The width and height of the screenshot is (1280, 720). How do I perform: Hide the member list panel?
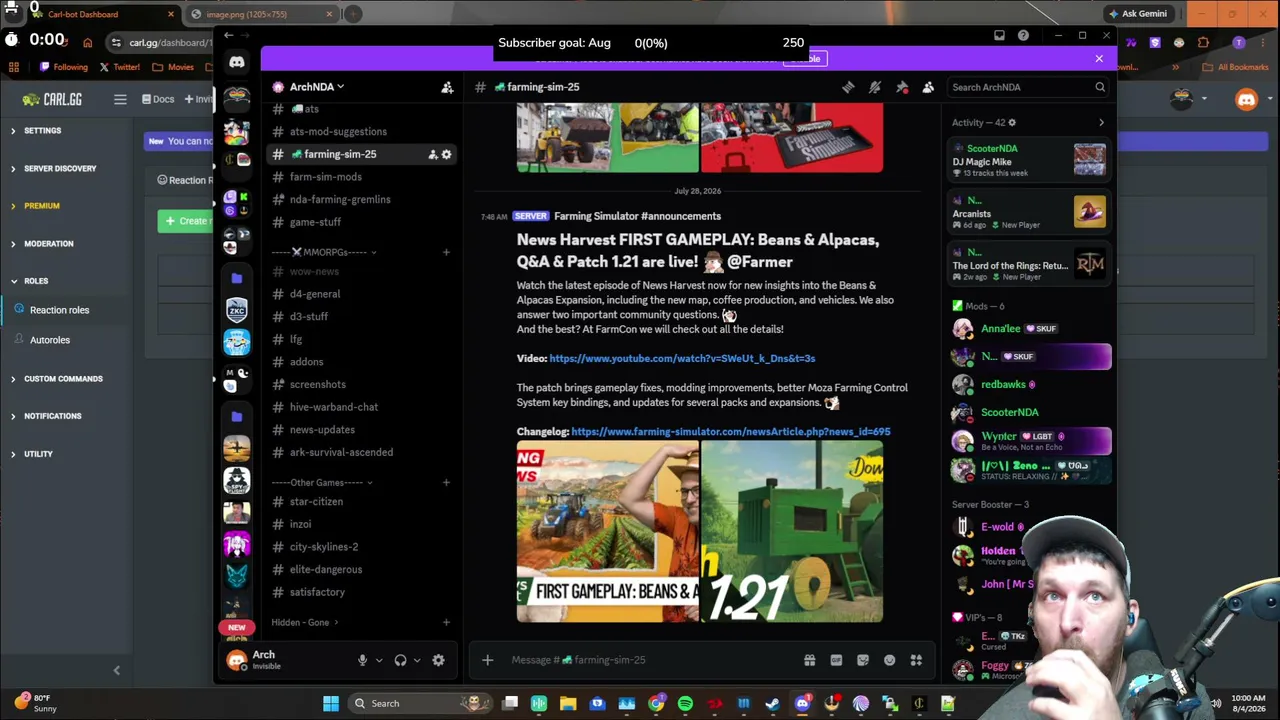[x=928, y=87]
